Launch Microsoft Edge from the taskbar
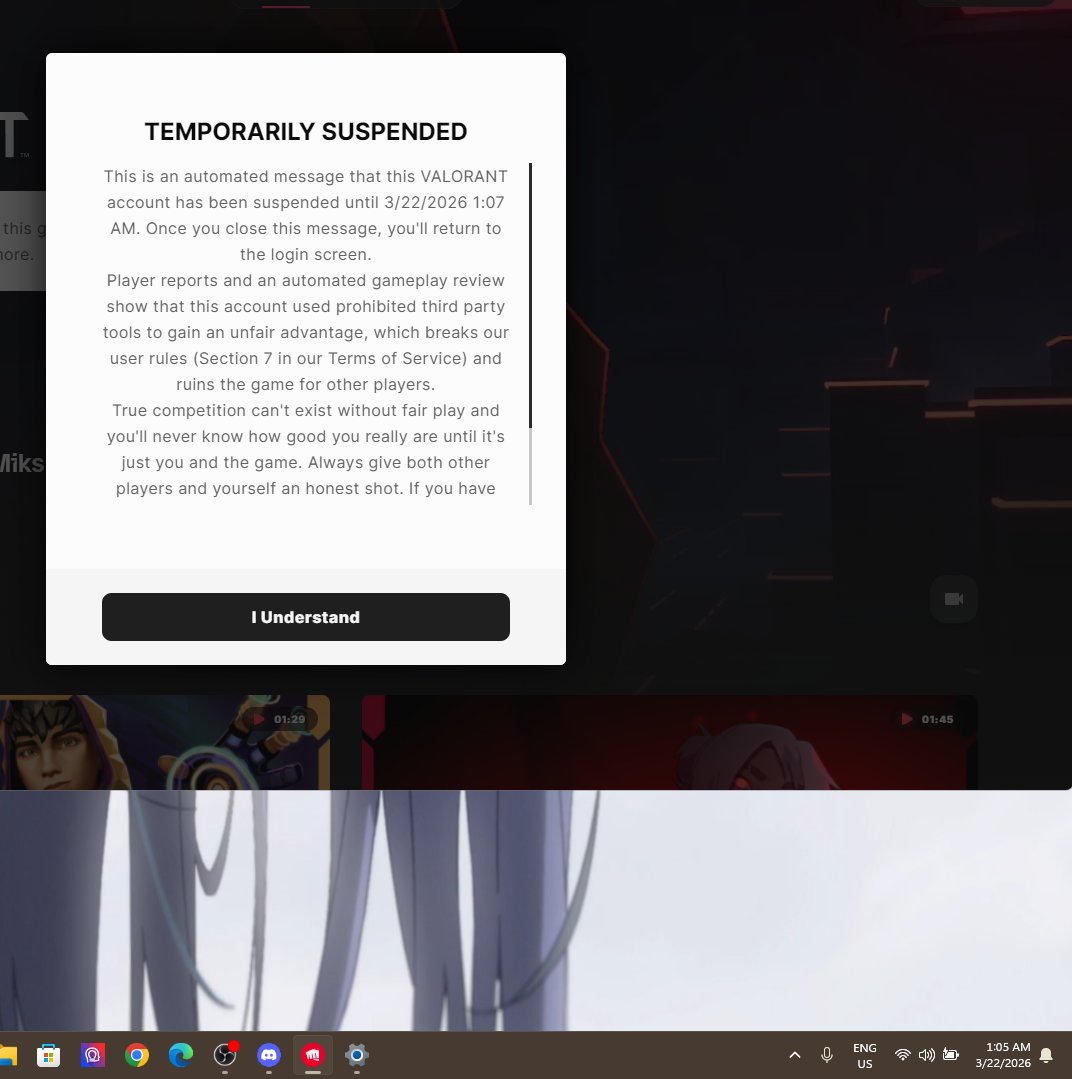Viewport: 1072px width, 1079px height. tap(180, 1055)
